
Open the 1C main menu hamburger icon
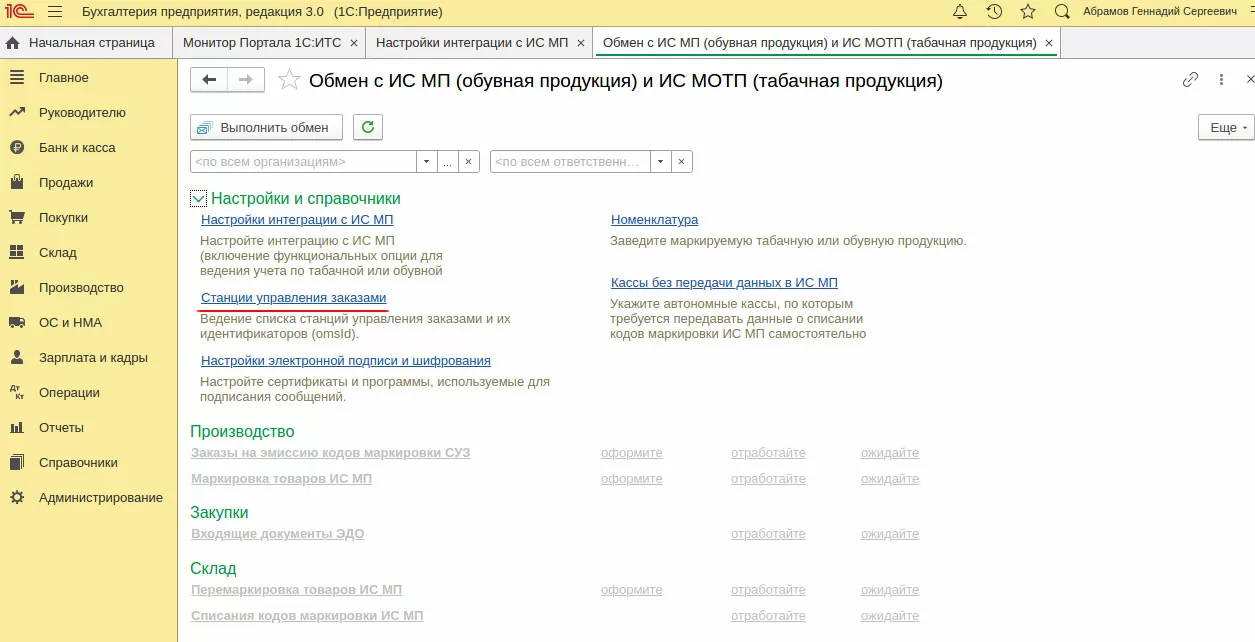[x=55, y=12]
